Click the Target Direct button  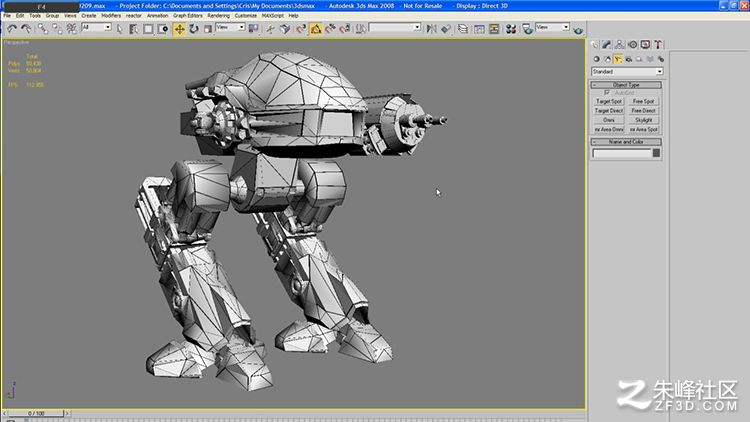(x=609, y=111)
